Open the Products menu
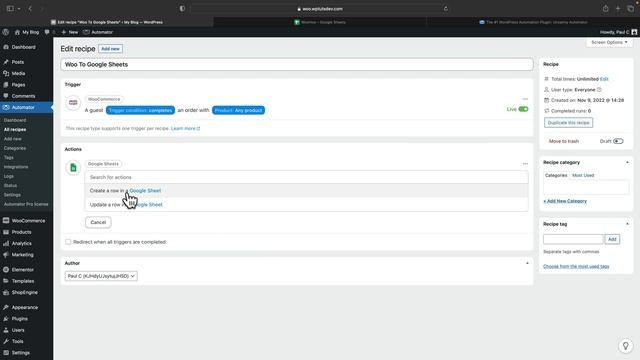 point(21,232)
